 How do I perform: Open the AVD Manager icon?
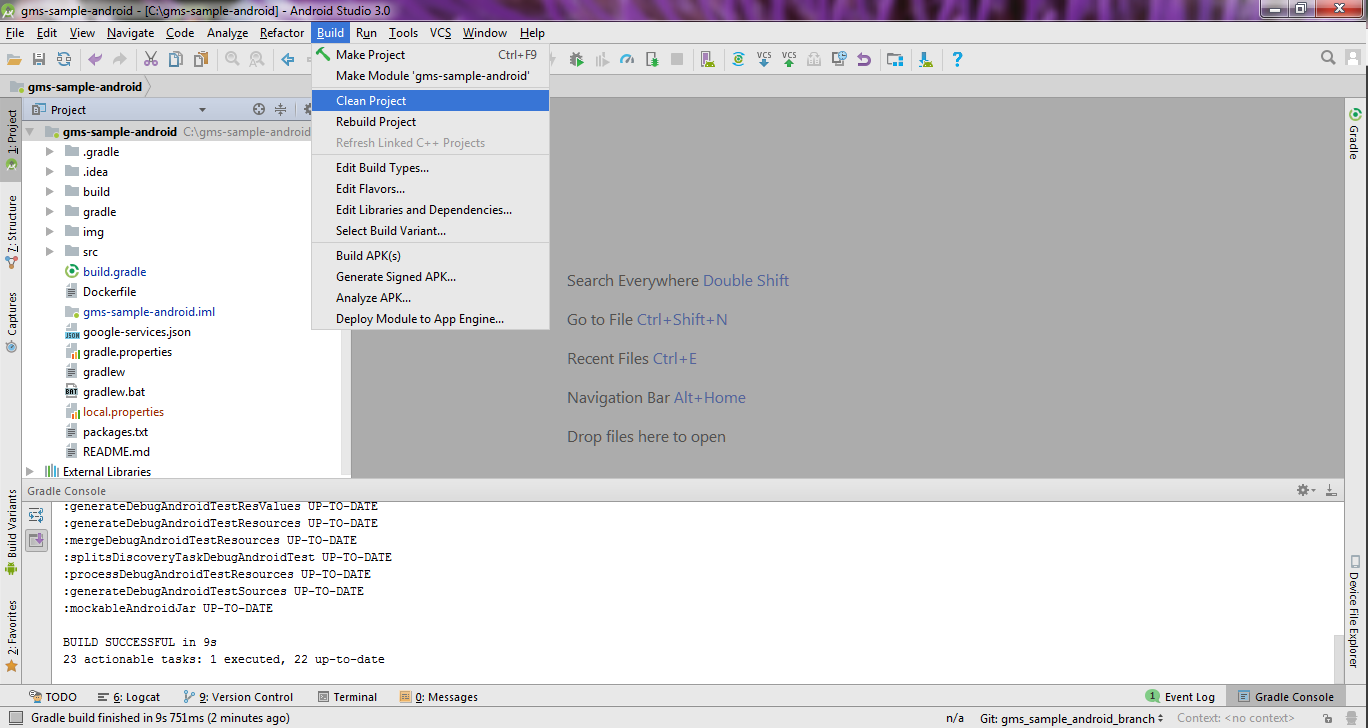click(x=707, y=60)
